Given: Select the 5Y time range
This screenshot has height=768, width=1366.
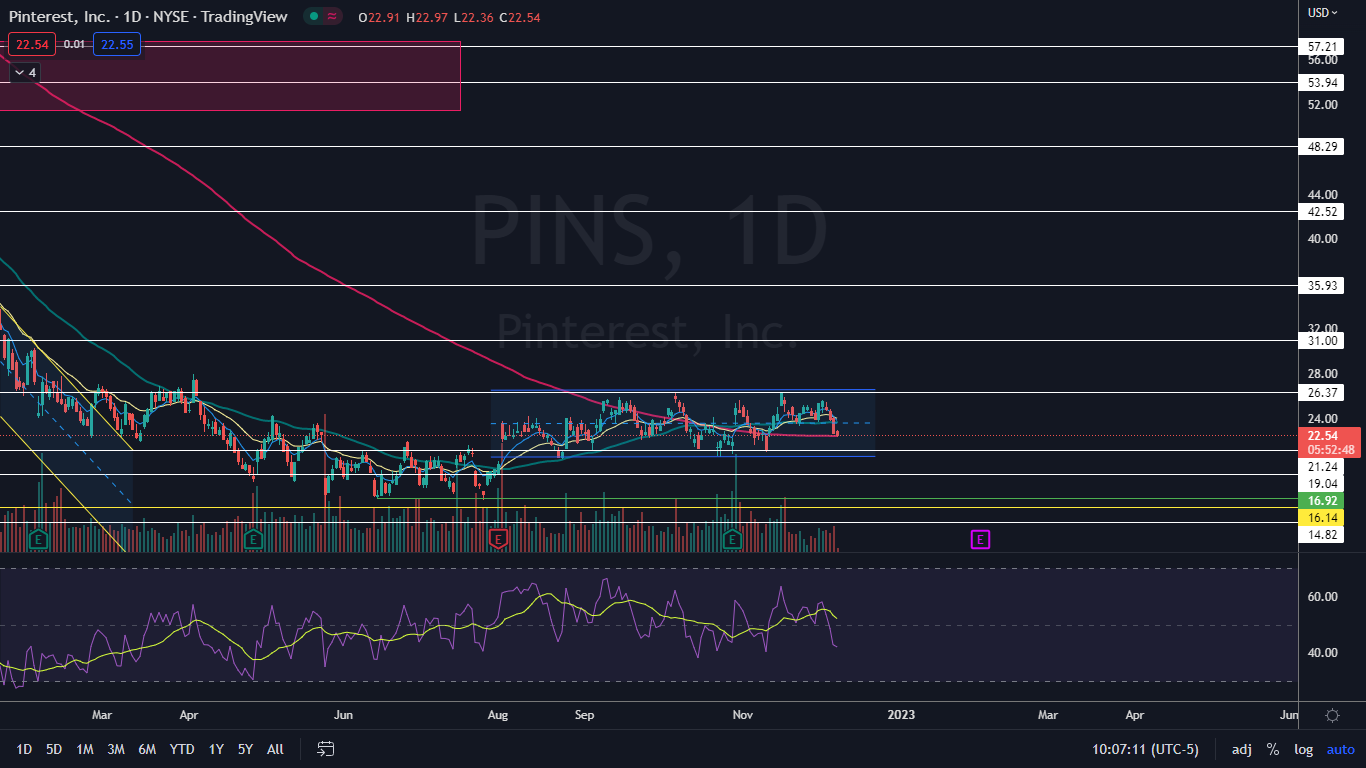Looking at the screenshot, I should (x=245, y=749).
